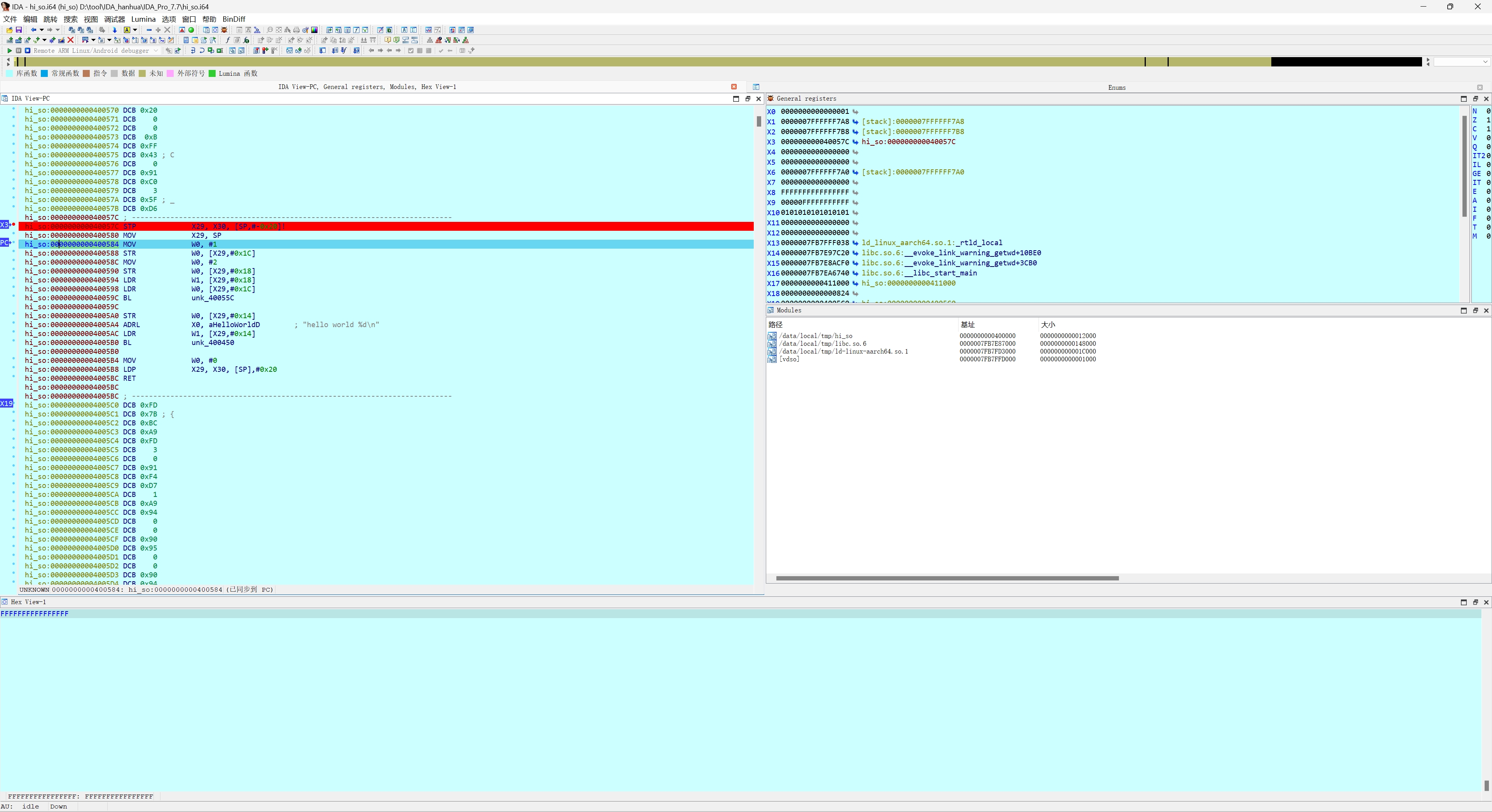Click the Modules horizontal scrollbar
The image size is (1492, 812).
947,578
